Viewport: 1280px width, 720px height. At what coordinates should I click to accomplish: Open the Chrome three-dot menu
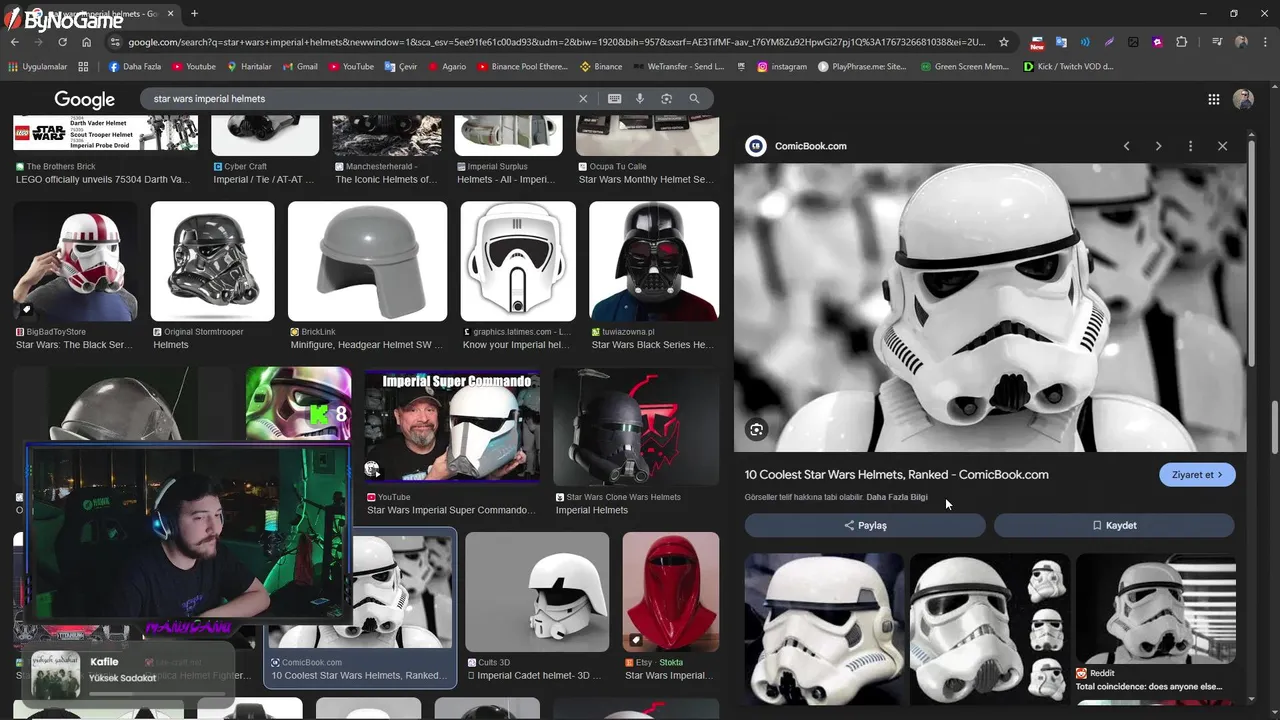point(1265,42)
